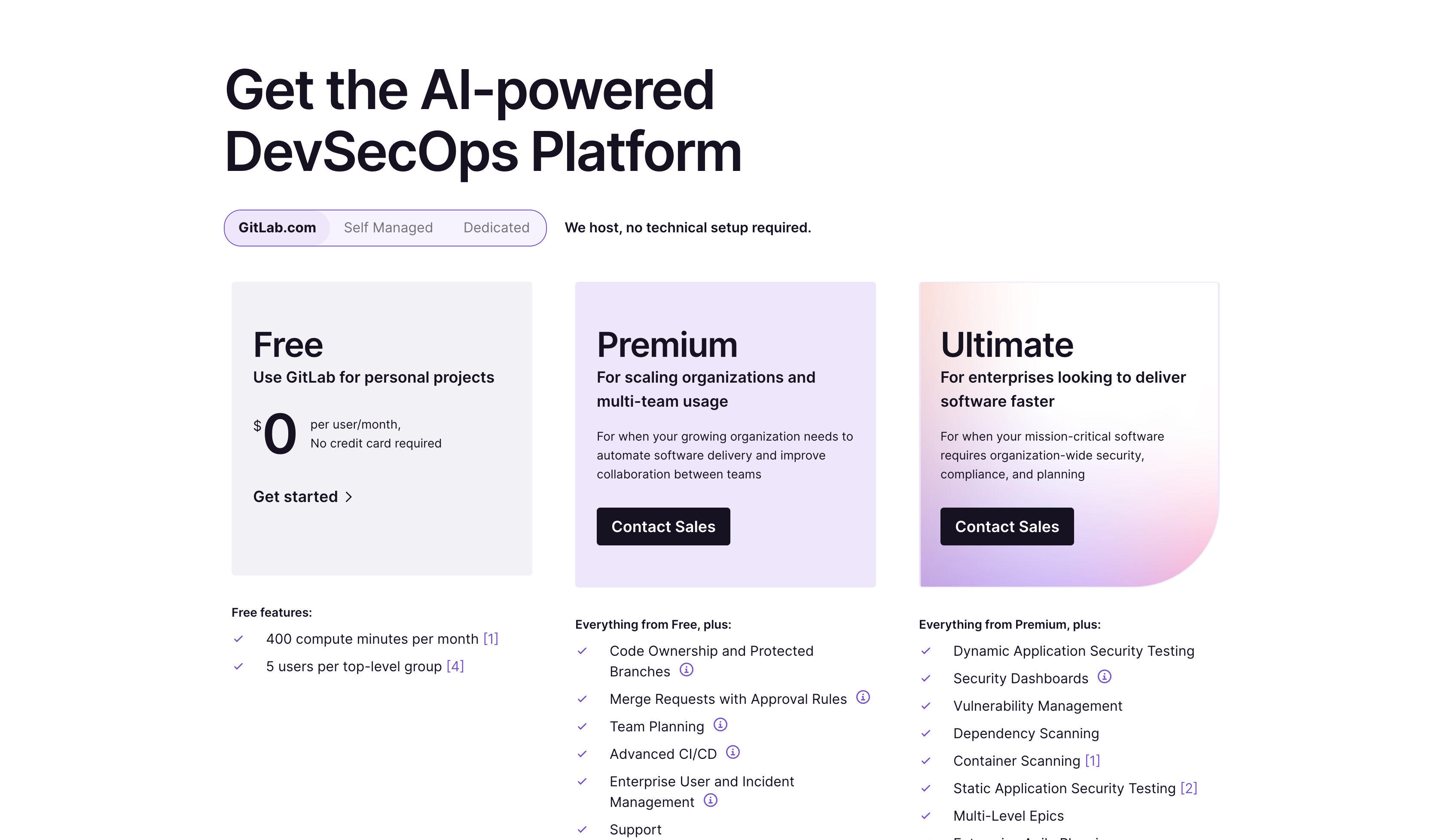Open Security Dashboards info icon
Viewport: 1450px width, 840px height.
click(x=1104, y=677)
